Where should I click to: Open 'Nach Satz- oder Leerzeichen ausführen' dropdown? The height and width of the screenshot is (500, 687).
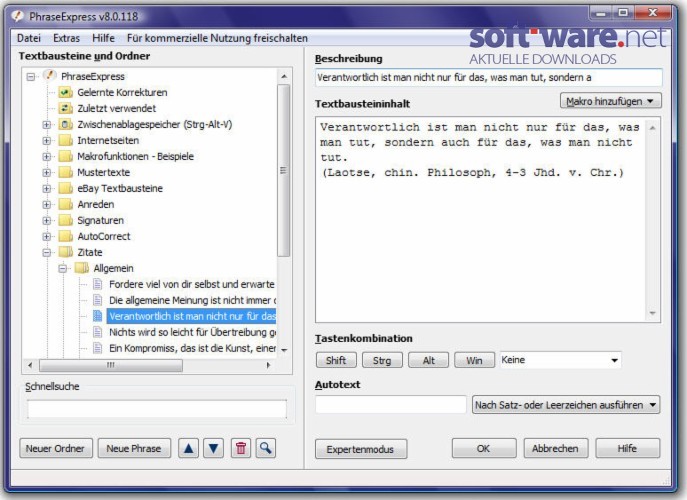point(566,405)
